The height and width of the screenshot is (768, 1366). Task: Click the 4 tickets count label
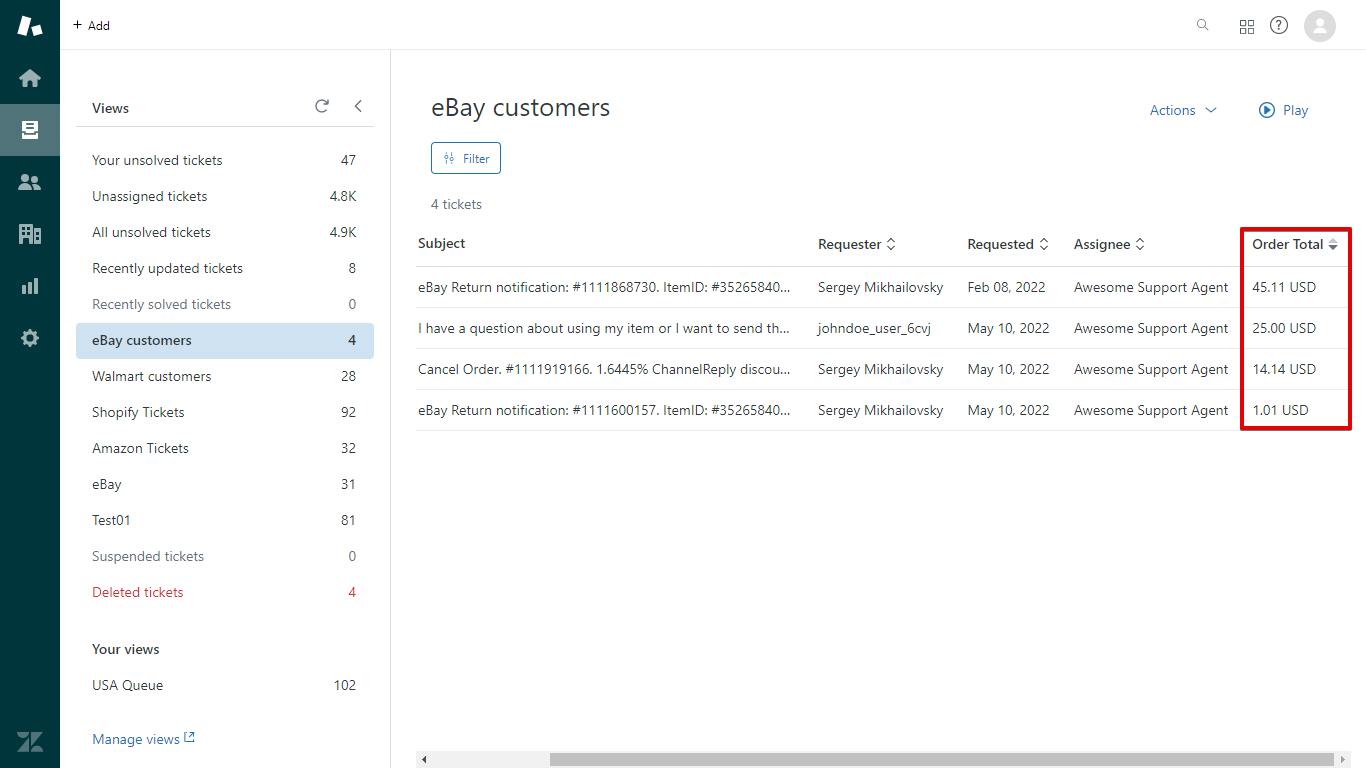click(x=456, y=204)
